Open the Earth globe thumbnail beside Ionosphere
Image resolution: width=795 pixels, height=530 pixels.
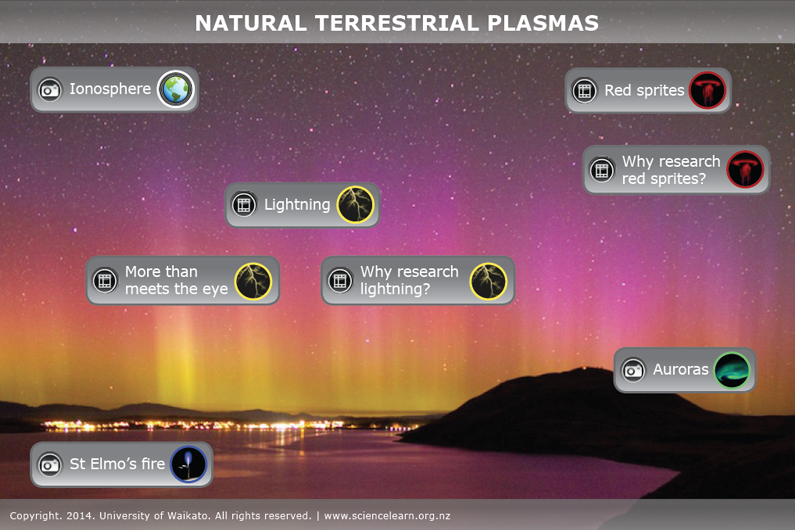[x=176, y=89]
